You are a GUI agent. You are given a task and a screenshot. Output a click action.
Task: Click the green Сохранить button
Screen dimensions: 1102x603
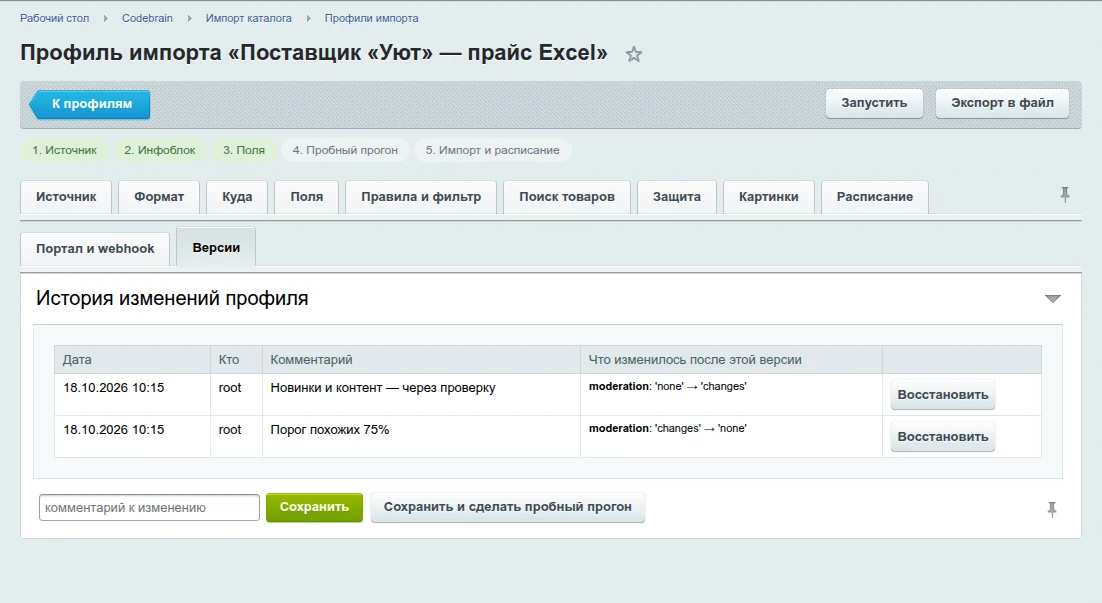click(x=314, y=507)
